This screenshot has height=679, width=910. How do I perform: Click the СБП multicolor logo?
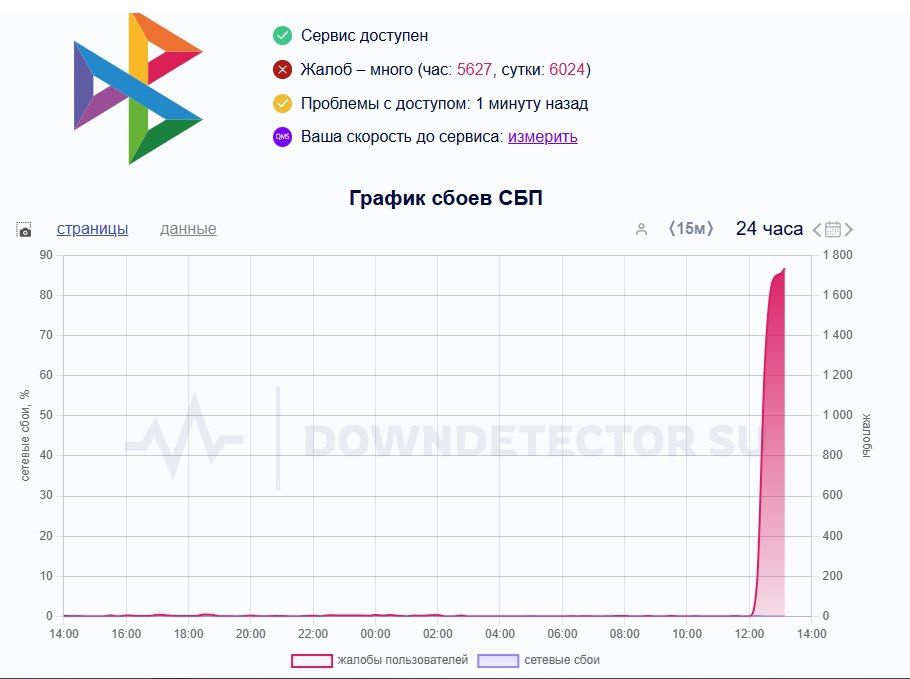pyautogui.click(x=138, y=88)
